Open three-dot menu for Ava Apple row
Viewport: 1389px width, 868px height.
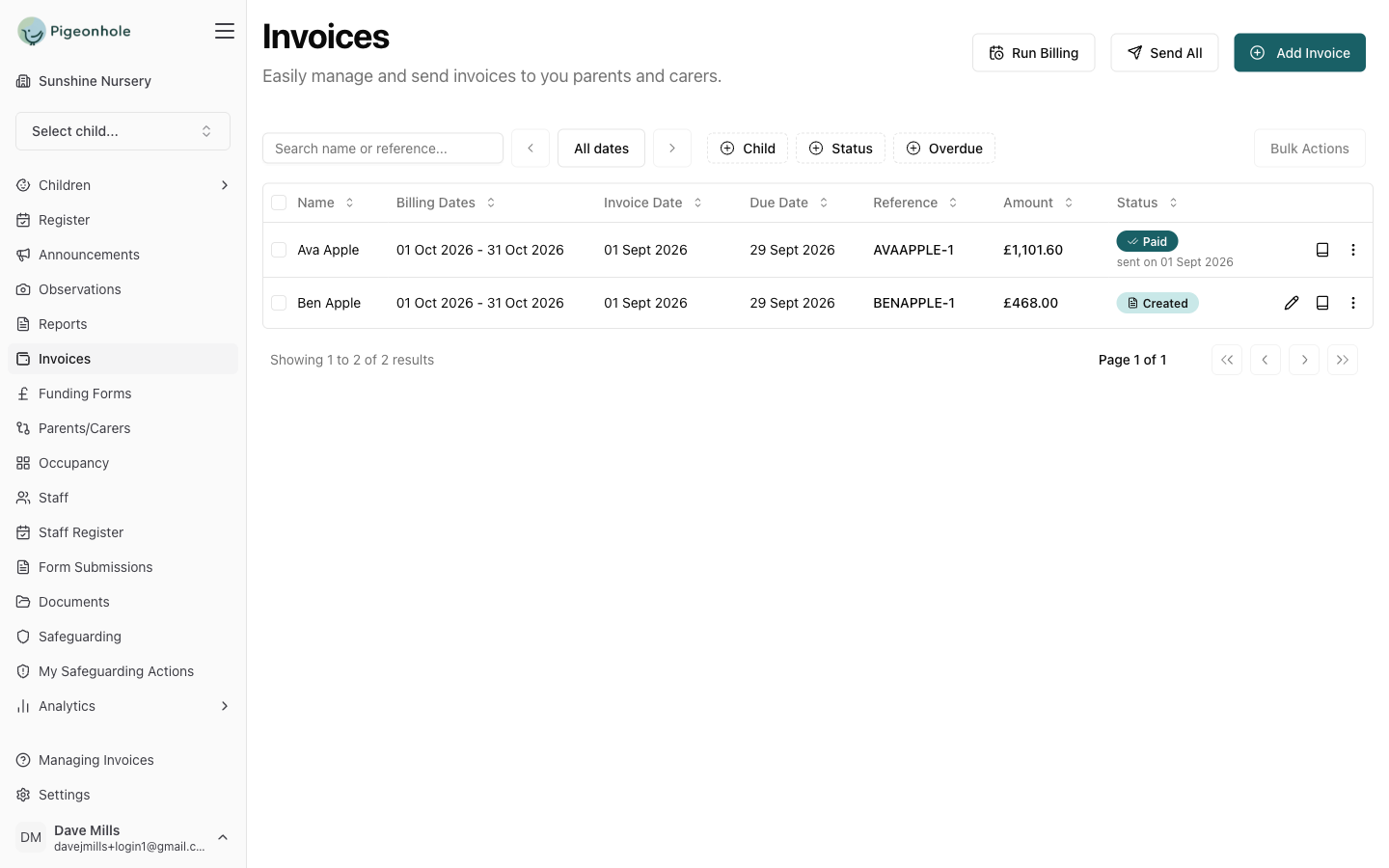pos(1353,250)
